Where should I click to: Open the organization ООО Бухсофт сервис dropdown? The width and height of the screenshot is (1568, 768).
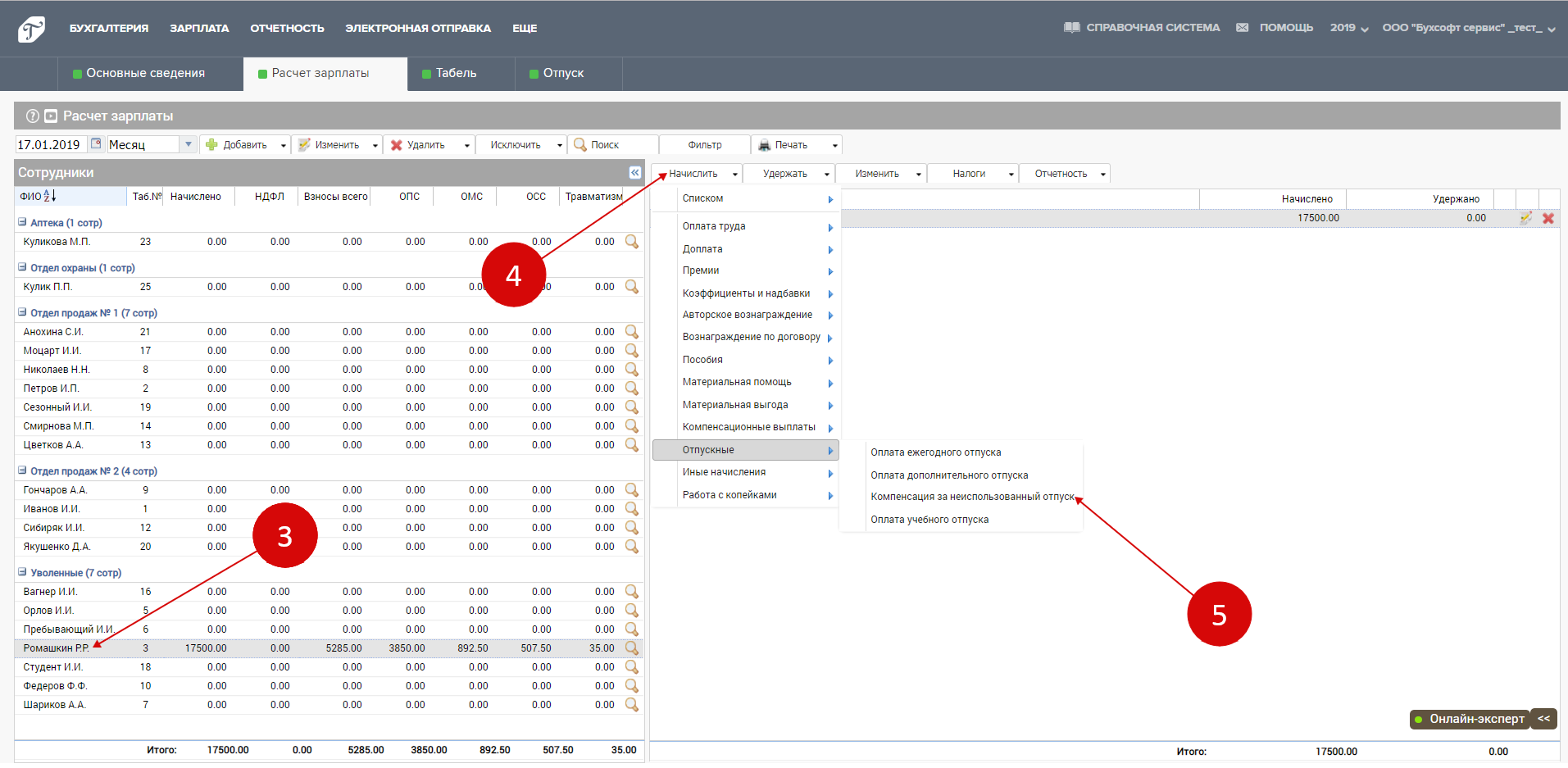[1469, 28]
